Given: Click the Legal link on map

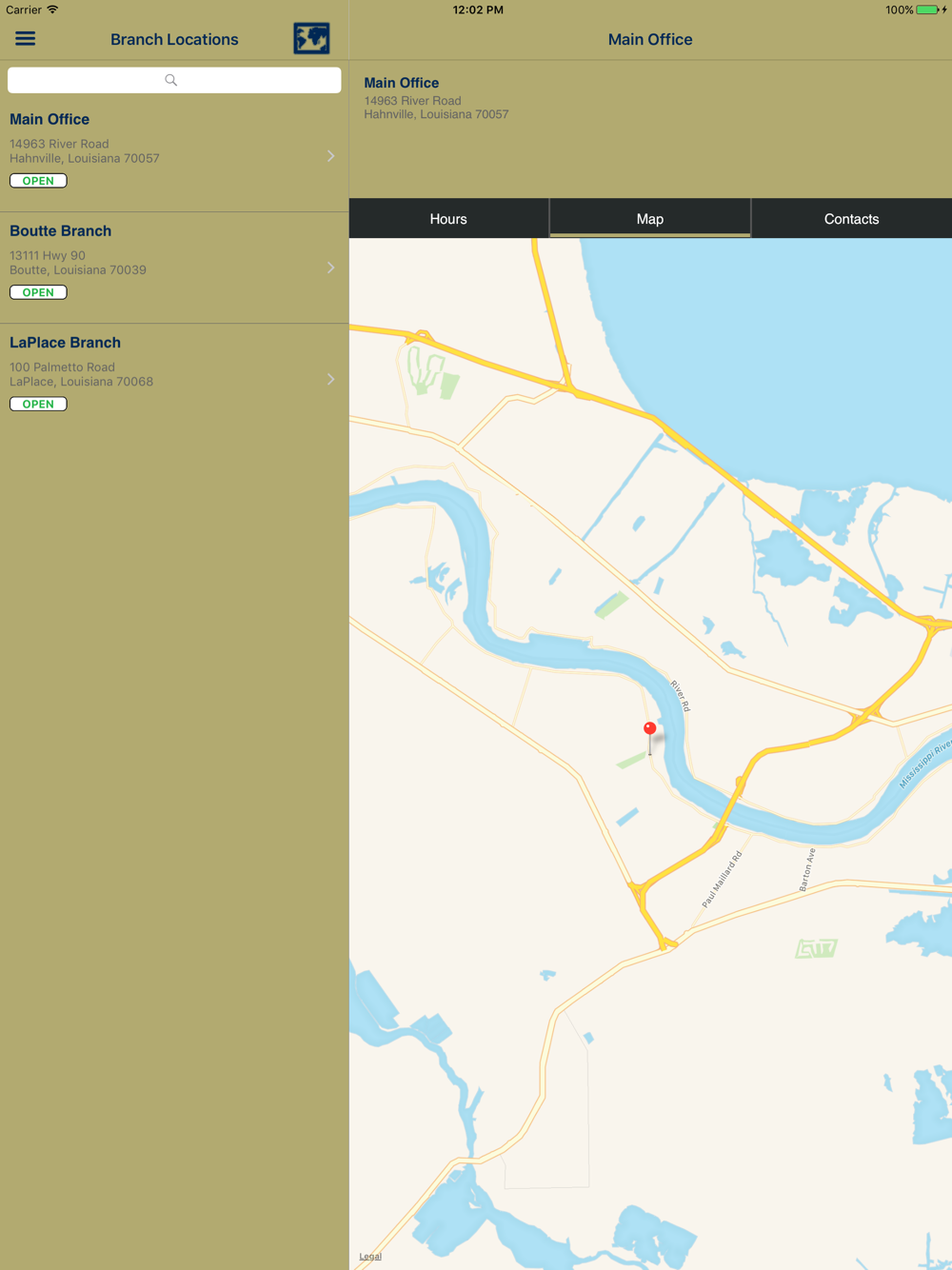Looking at the screenshot, I should (x=370, y=1256).
